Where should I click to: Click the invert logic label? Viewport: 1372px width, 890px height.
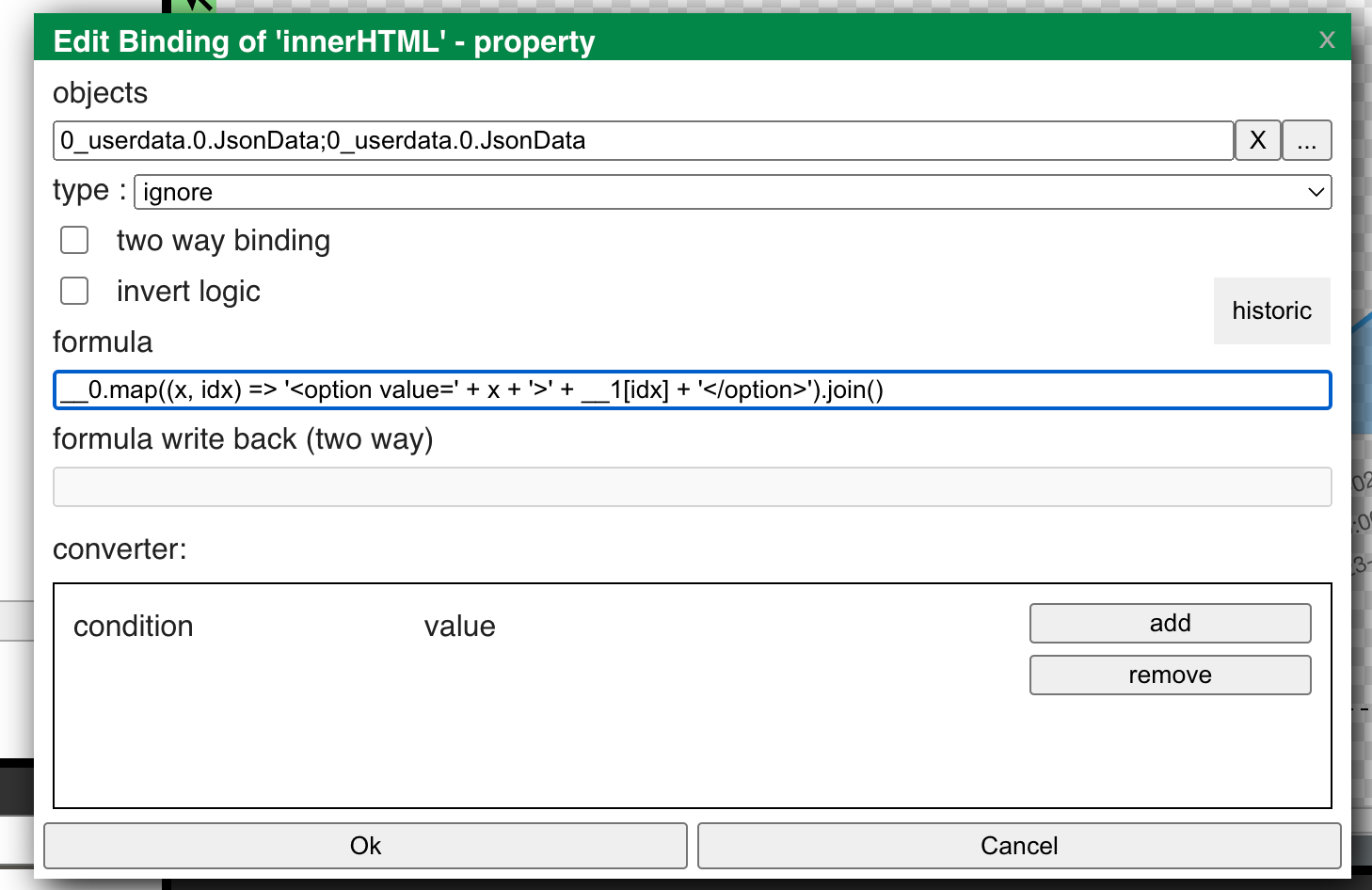(x=188, y=292)
